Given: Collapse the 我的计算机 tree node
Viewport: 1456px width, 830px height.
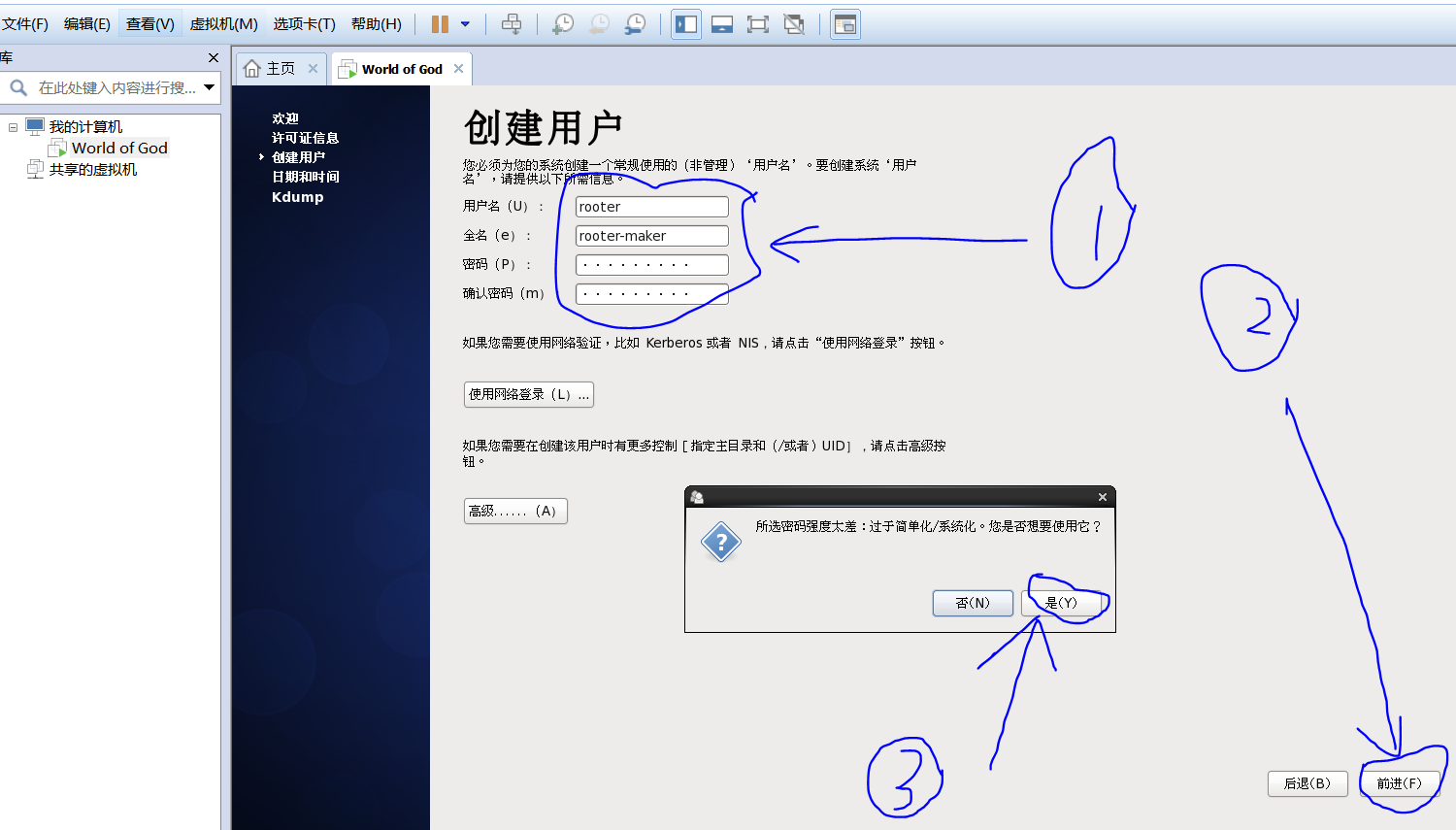Looking at the screenshot, I should [x=13, y=127].
